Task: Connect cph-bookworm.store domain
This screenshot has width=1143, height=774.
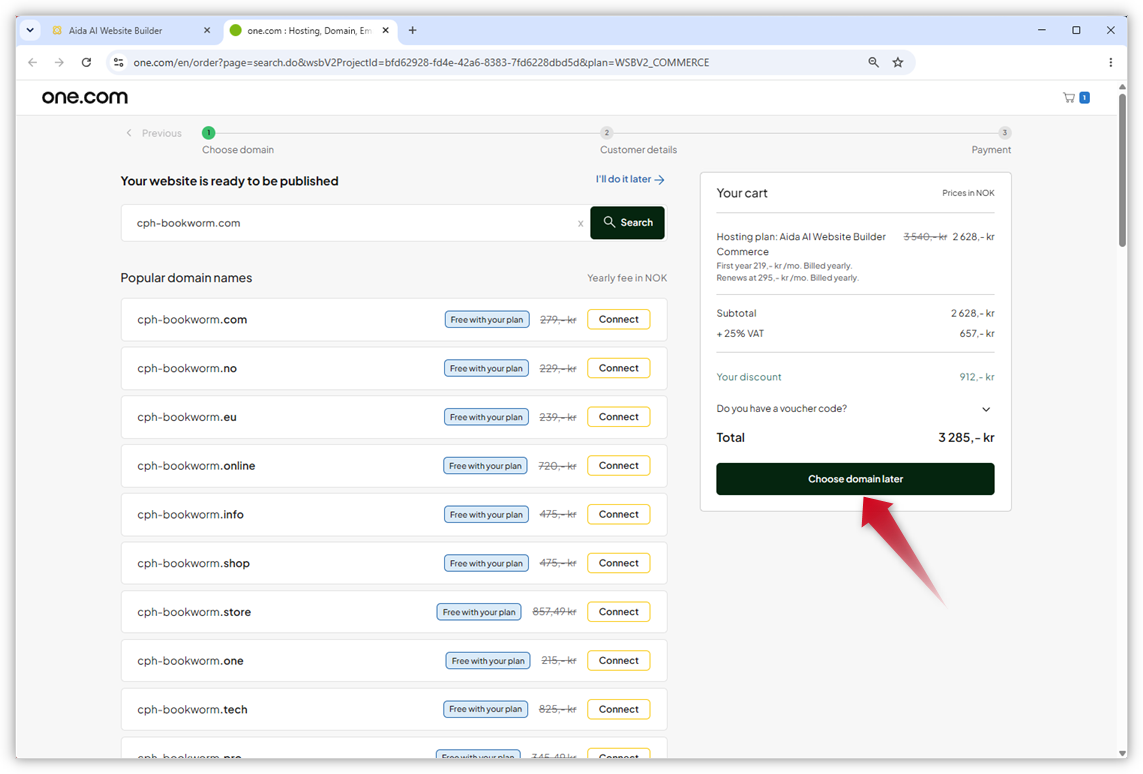Action: click(x=618, y=612)
